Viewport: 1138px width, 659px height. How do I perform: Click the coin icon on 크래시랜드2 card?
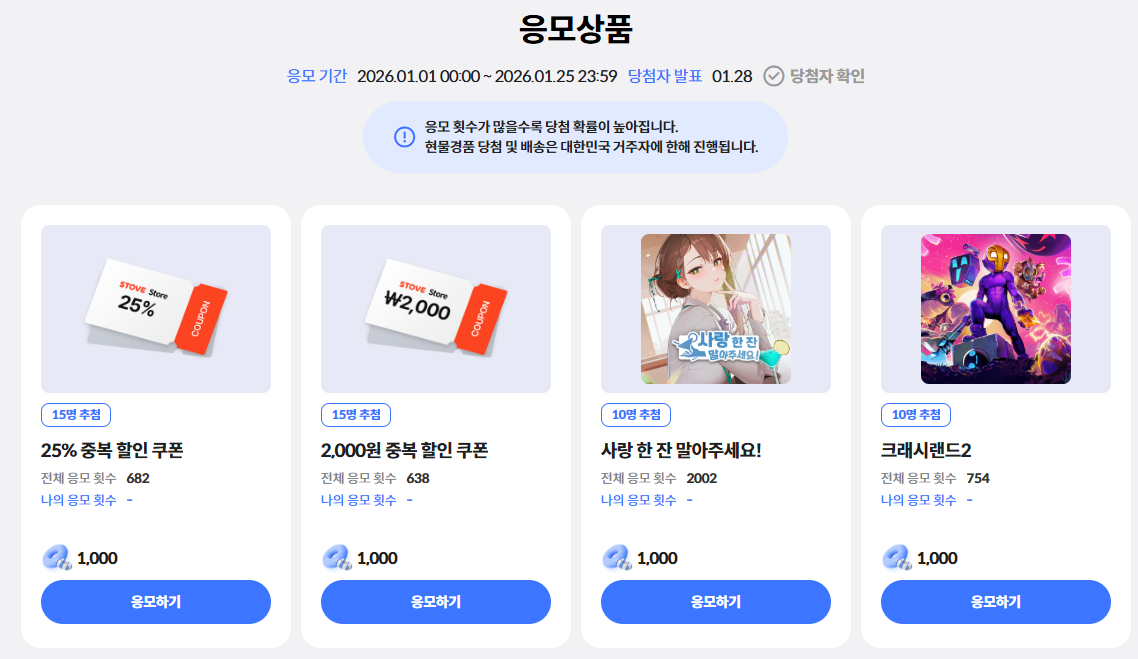pos(897,557)
